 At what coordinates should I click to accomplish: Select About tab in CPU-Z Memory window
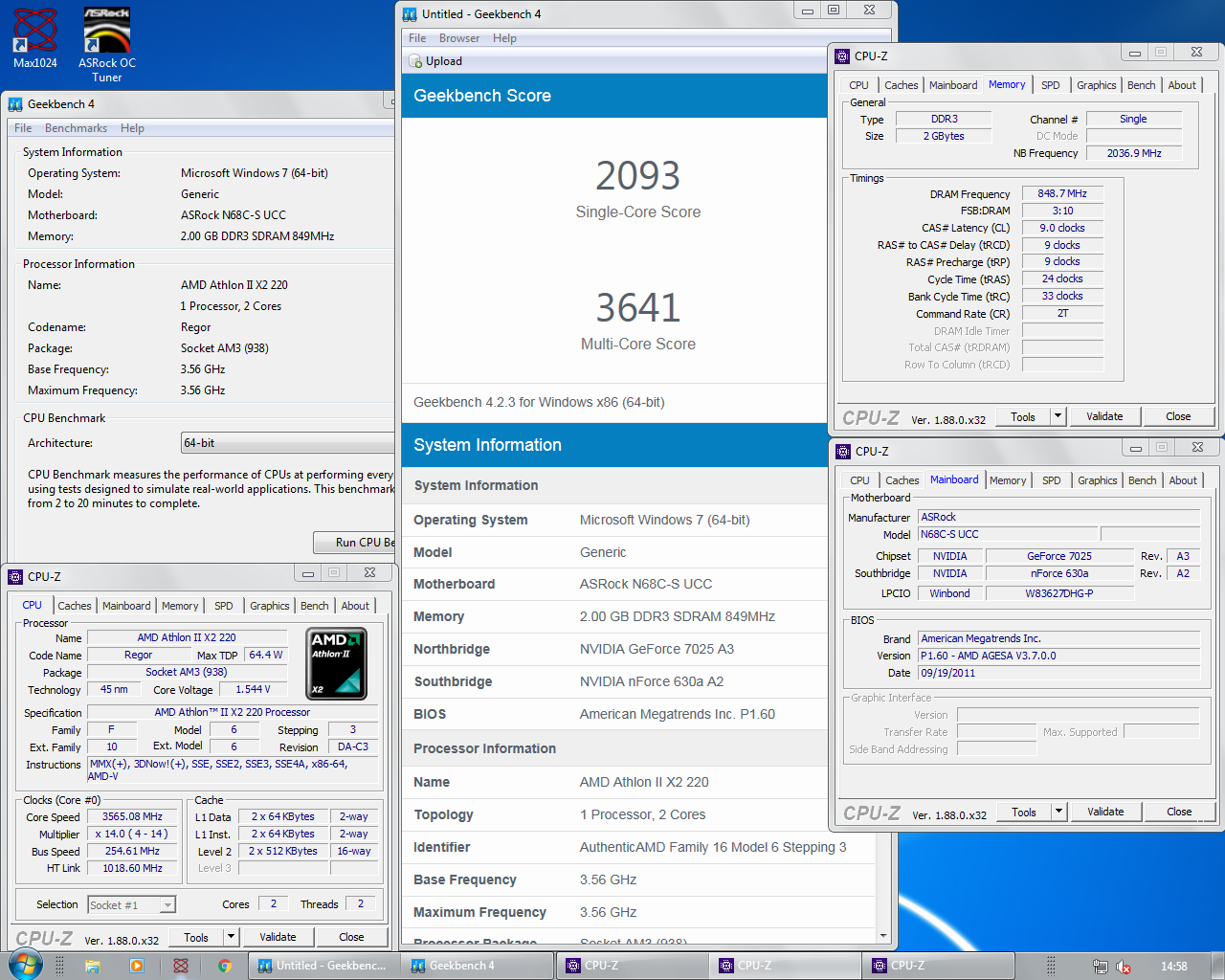[1182, 85]
